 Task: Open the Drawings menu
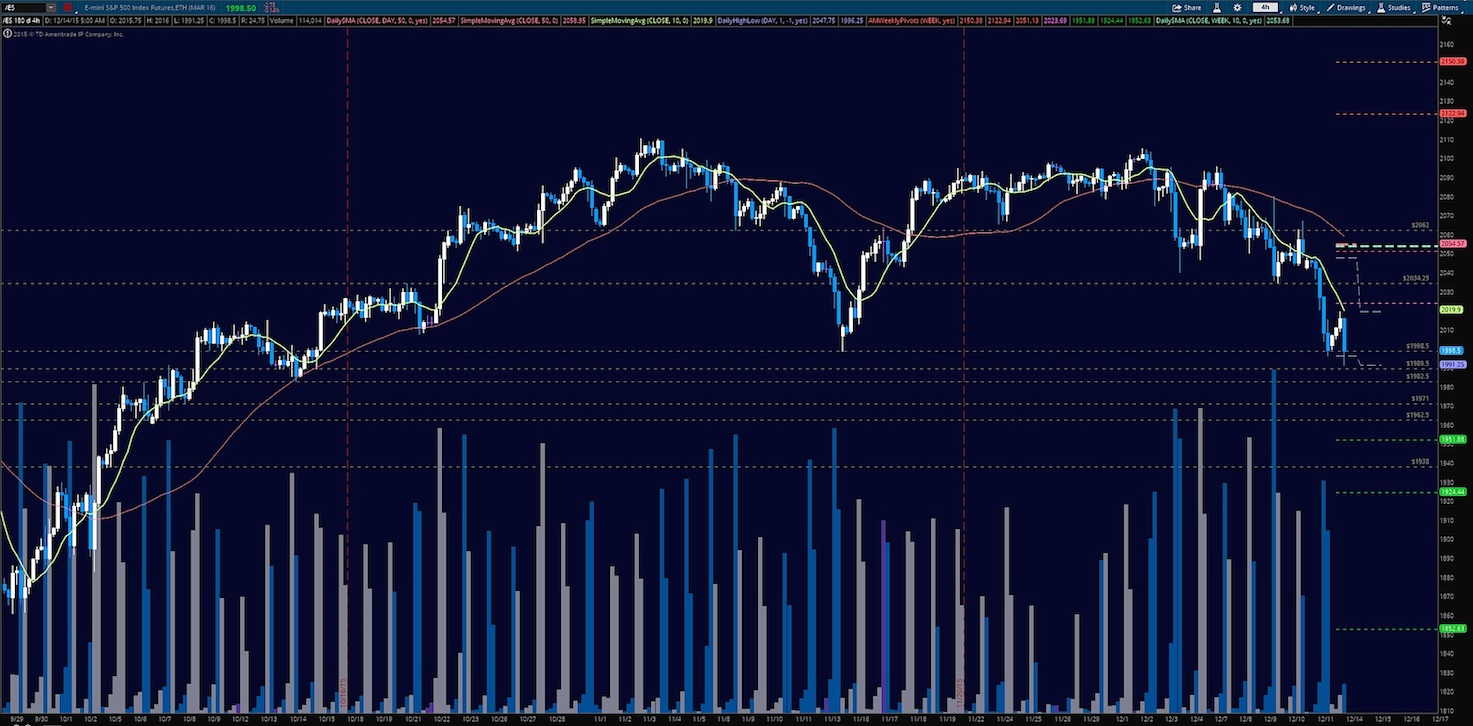click(x=1348, y=8)
